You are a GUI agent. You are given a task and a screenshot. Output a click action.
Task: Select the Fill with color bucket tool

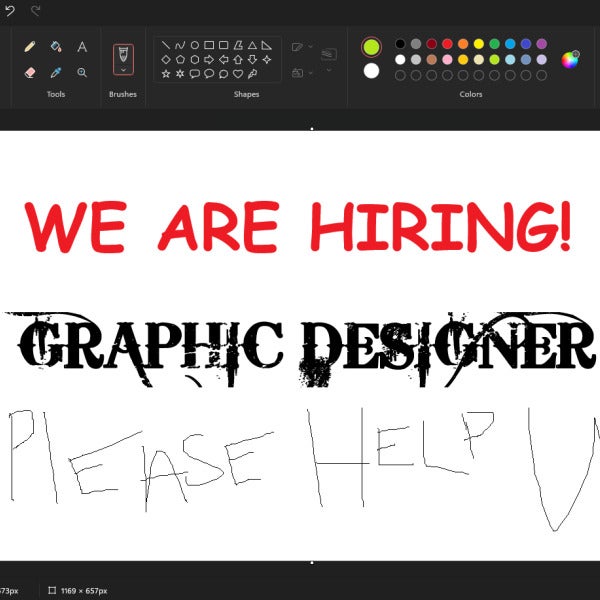click(x=56, y=47)
